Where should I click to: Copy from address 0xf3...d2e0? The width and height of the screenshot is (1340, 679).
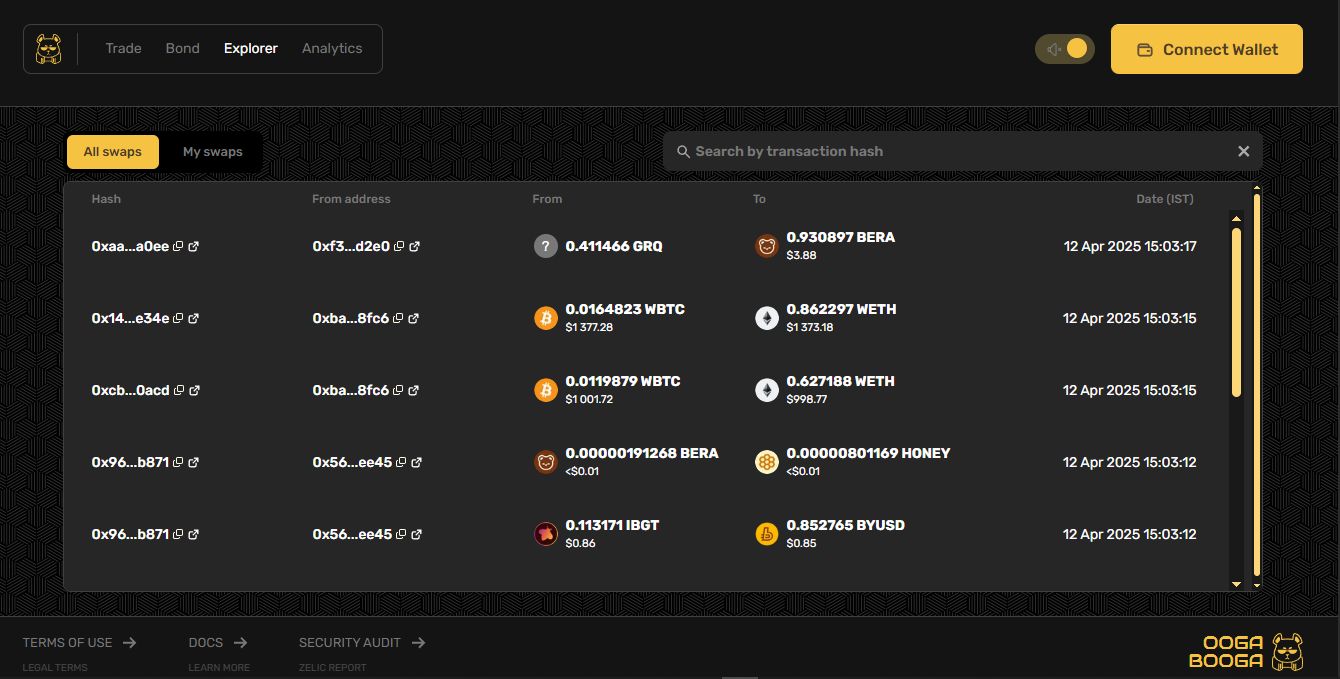(399, 247)
